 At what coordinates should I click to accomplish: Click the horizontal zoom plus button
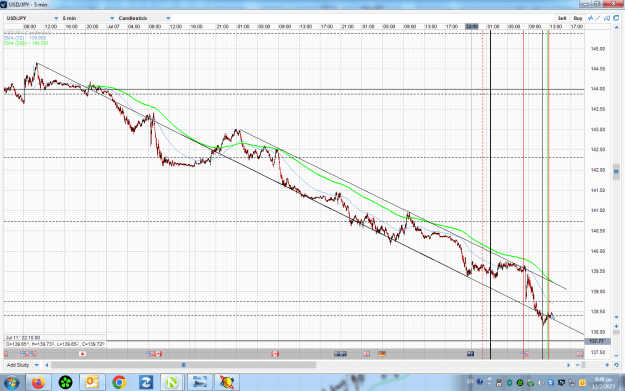(607, 365)
